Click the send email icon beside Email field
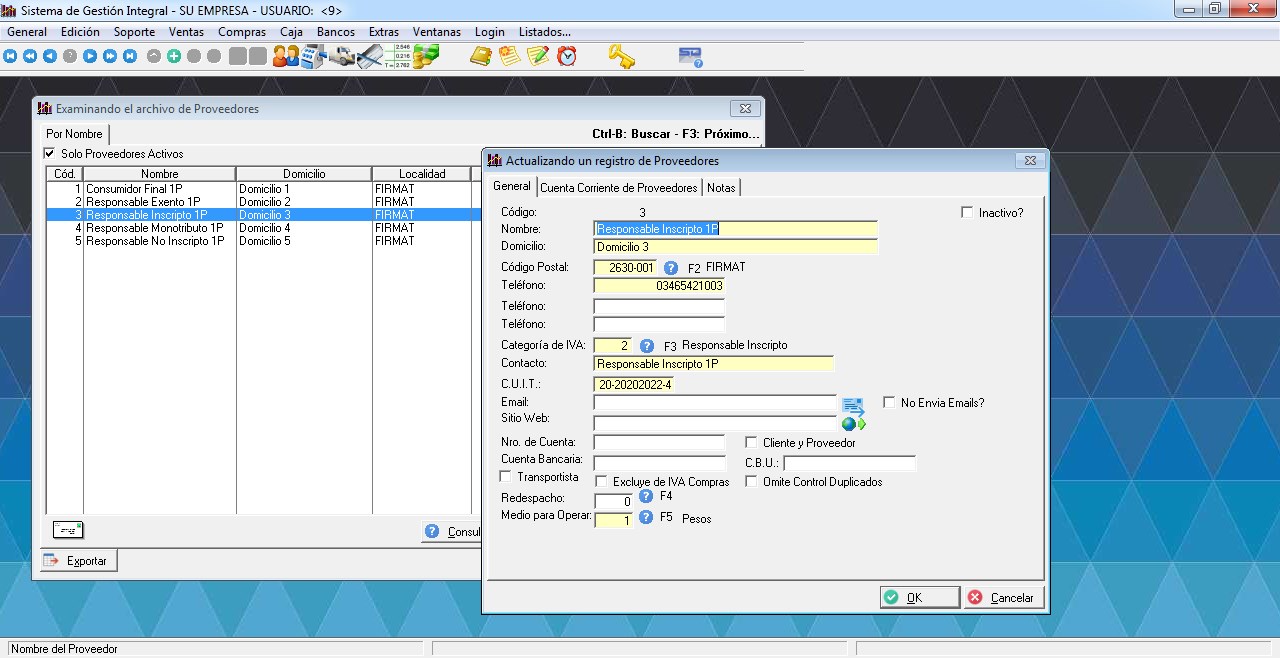This screenshot has height=658, width=1280. coord(852,405)
